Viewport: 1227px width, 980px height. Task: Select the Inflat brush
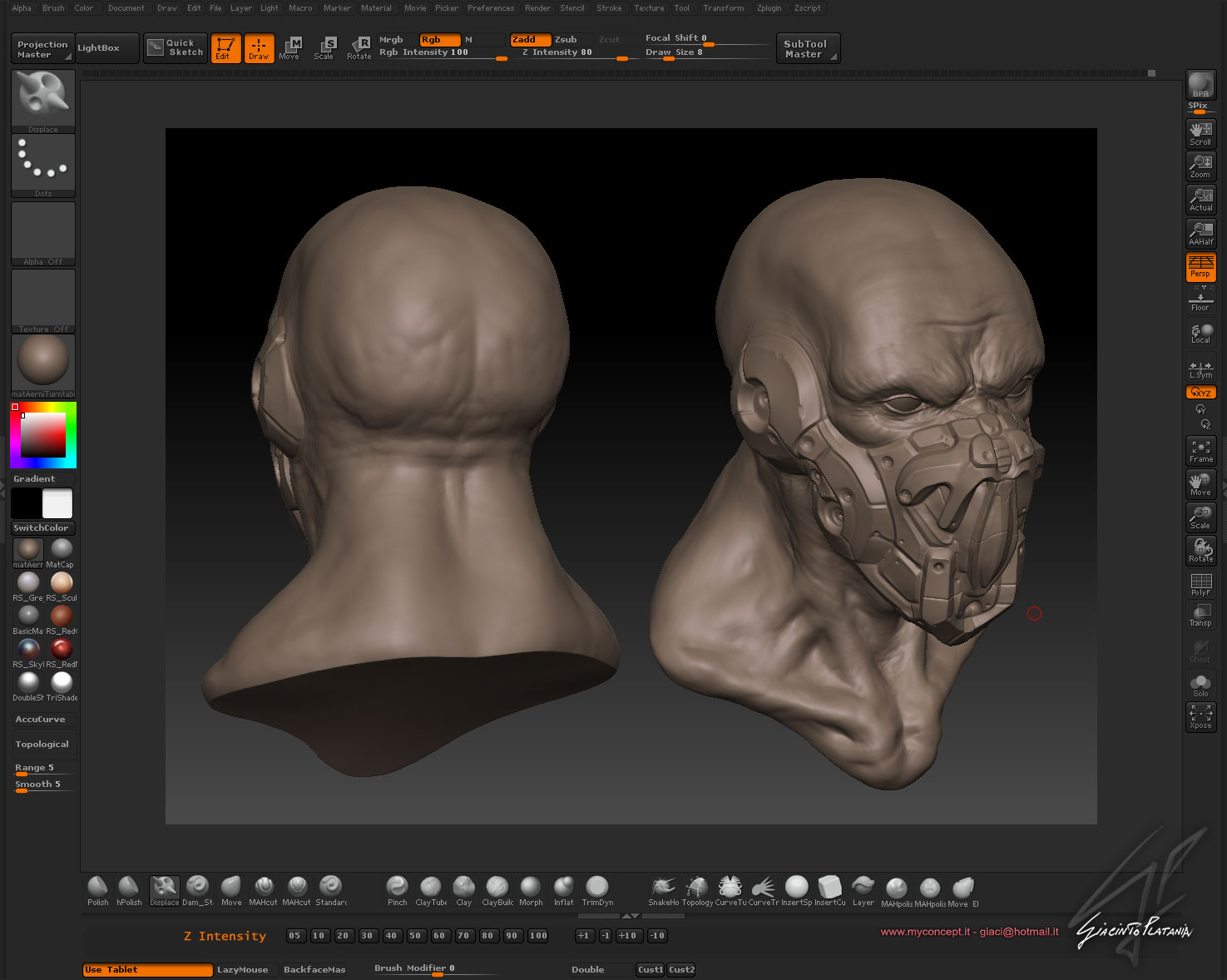pos(564,890)
